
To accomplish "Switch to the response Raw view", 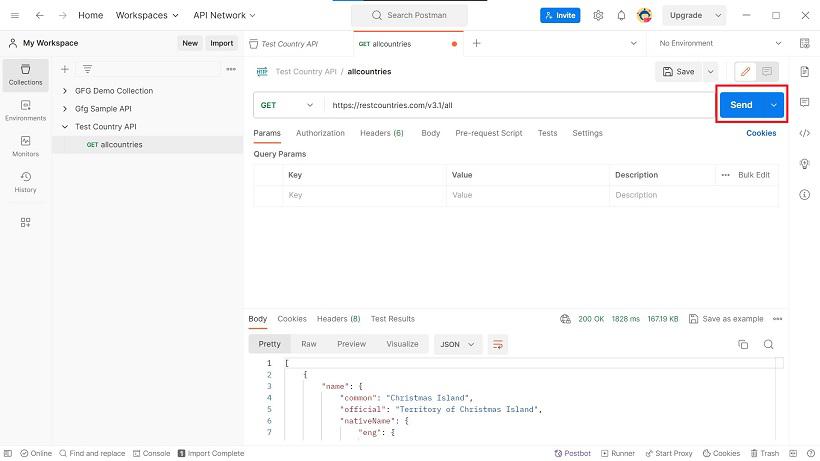I will pyautogui.click(x=309, y=344).
